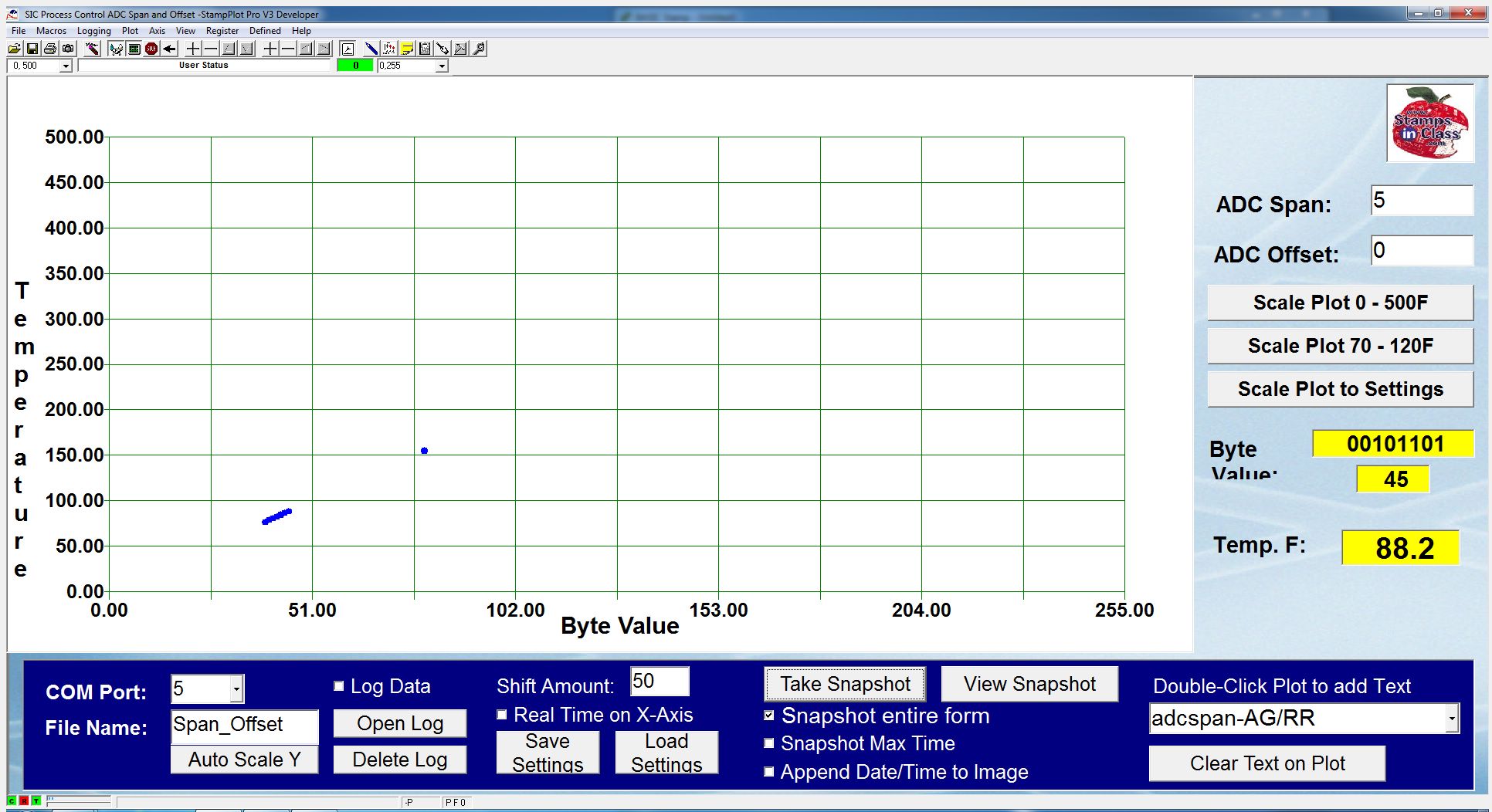The image size is (1492, 812).
Task: Enable the Log Data checkbox
Action: (338, 685)
